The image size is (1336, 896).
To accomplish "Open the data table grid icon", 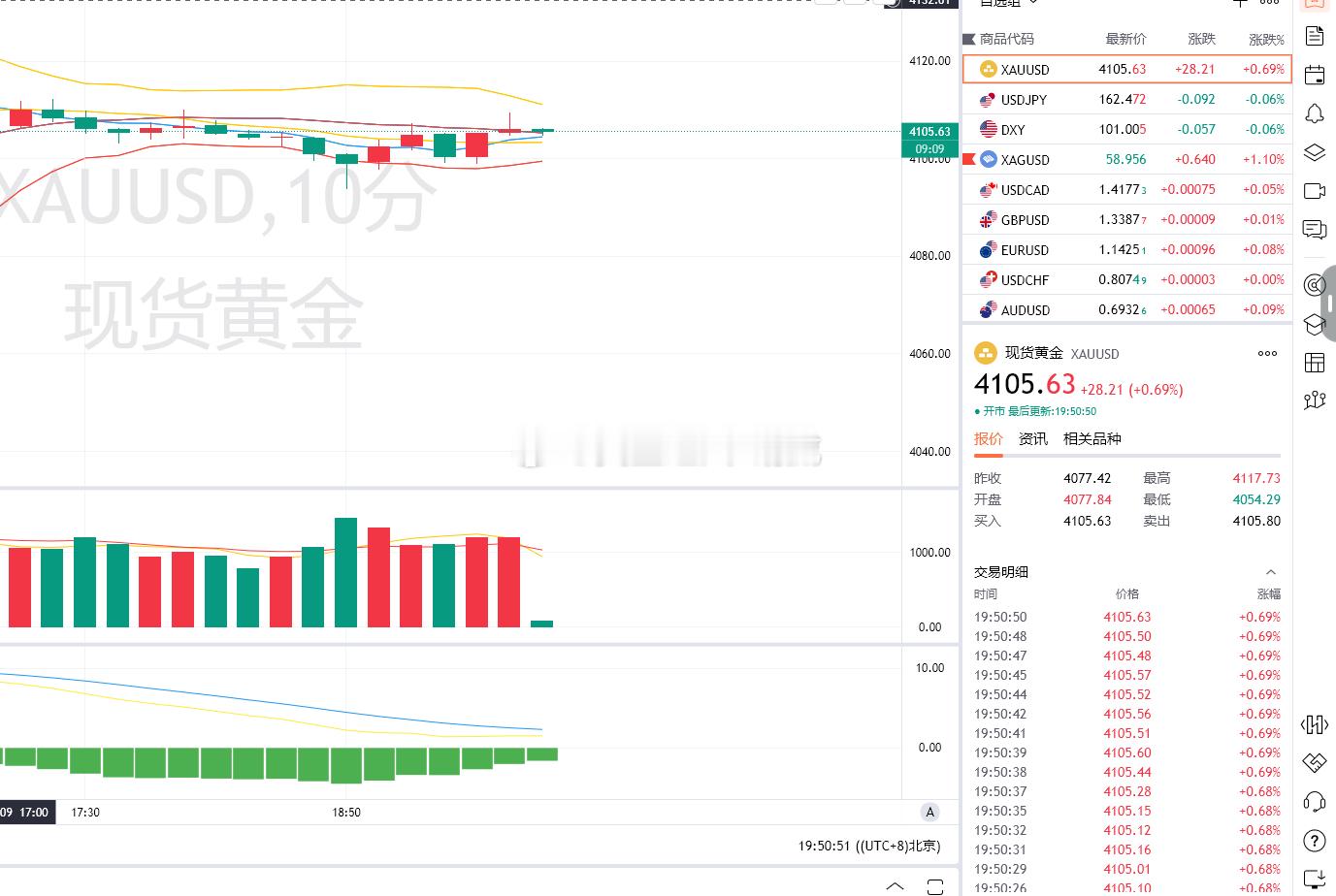I will click(x=1315, y=363).
